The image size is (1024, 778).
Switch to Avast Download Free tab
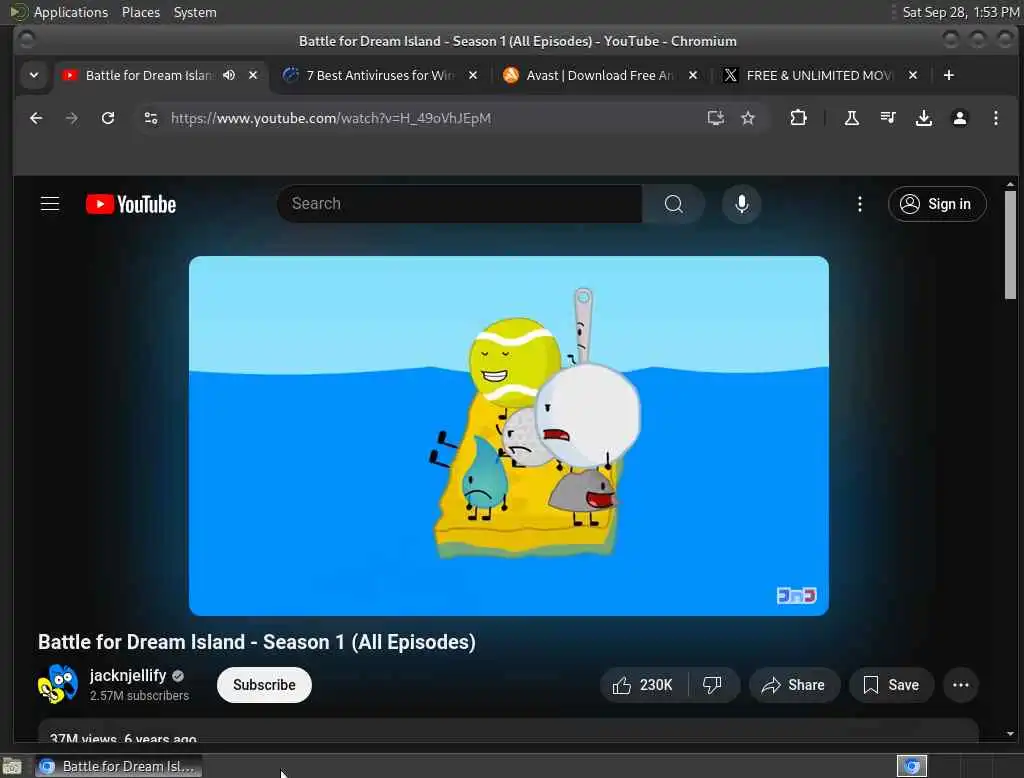tap(598, 75)
